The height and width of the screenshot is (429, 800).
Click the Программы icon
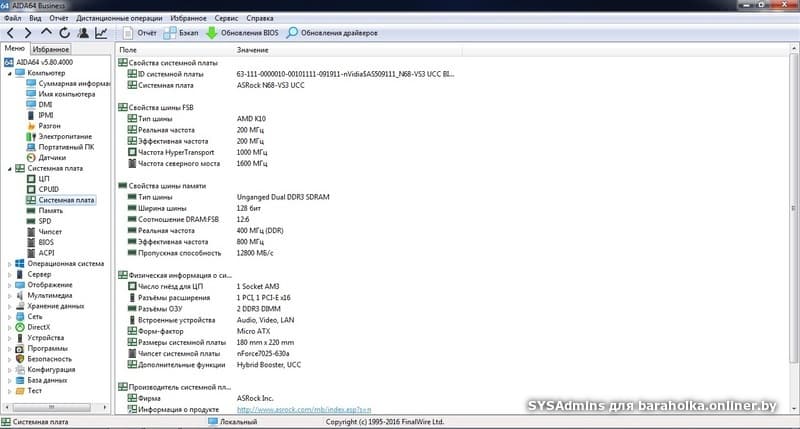(20, 348)
